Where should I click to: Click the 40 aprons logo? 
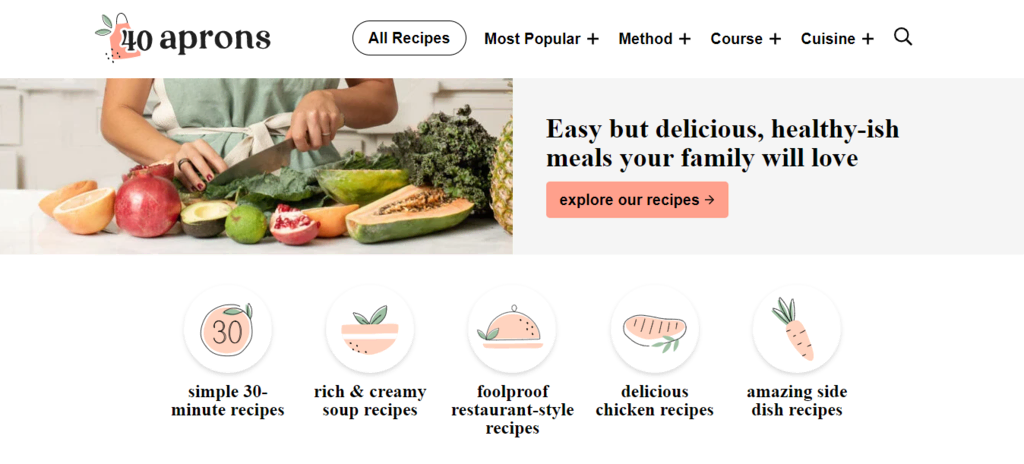183,38
